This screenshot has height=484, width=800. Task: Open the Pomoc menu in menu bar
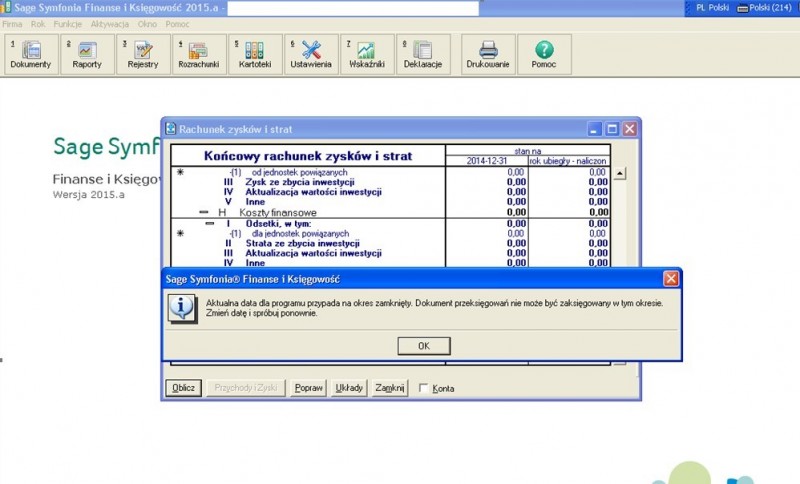click(x=178, y=24)
